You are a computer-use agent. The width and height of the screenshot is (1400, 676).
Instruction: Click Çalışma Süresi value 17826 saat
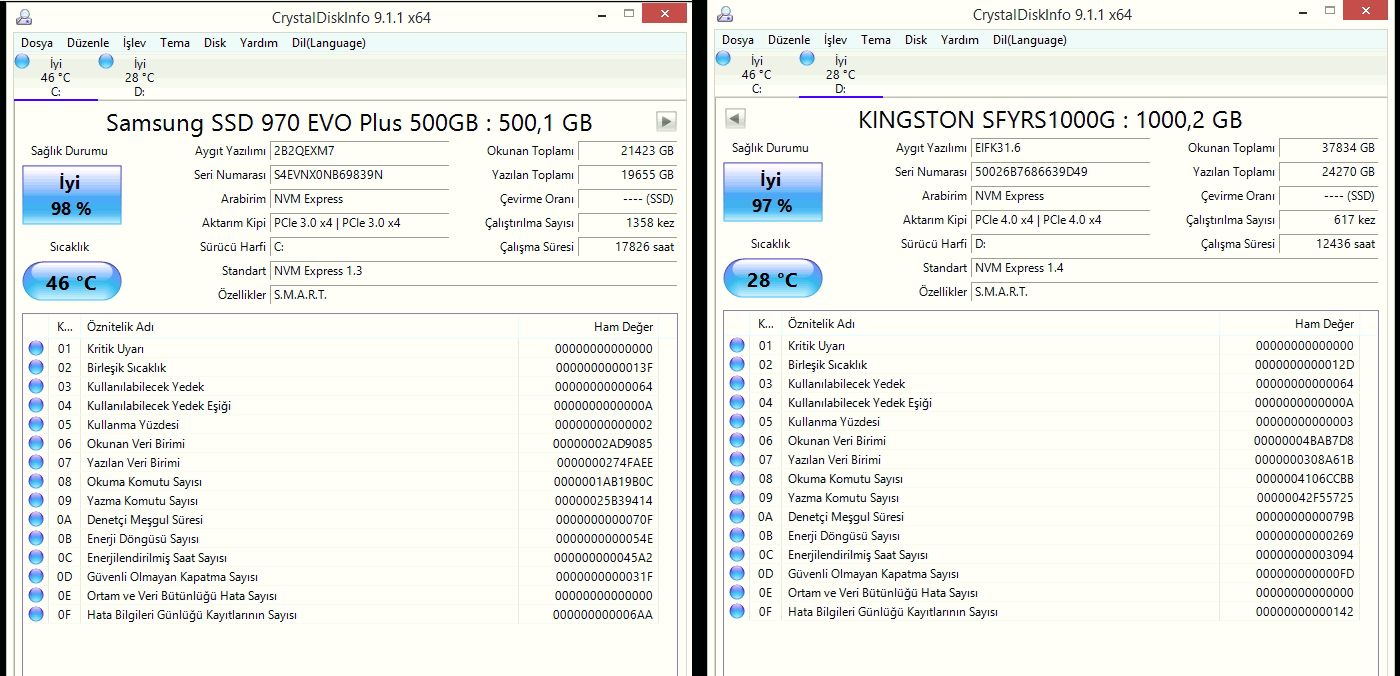[x=628, y=247]
